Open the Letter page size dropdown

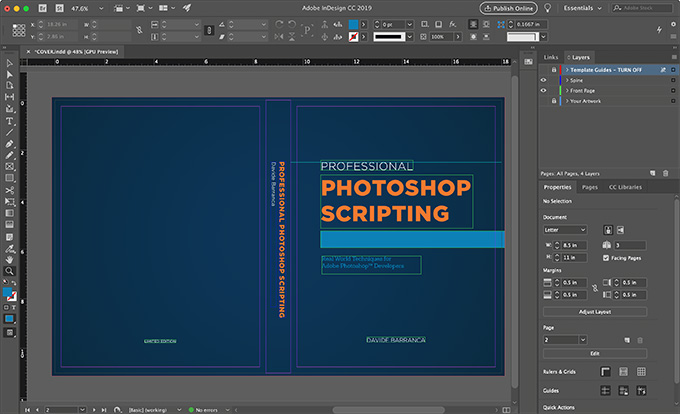(565, 230)
